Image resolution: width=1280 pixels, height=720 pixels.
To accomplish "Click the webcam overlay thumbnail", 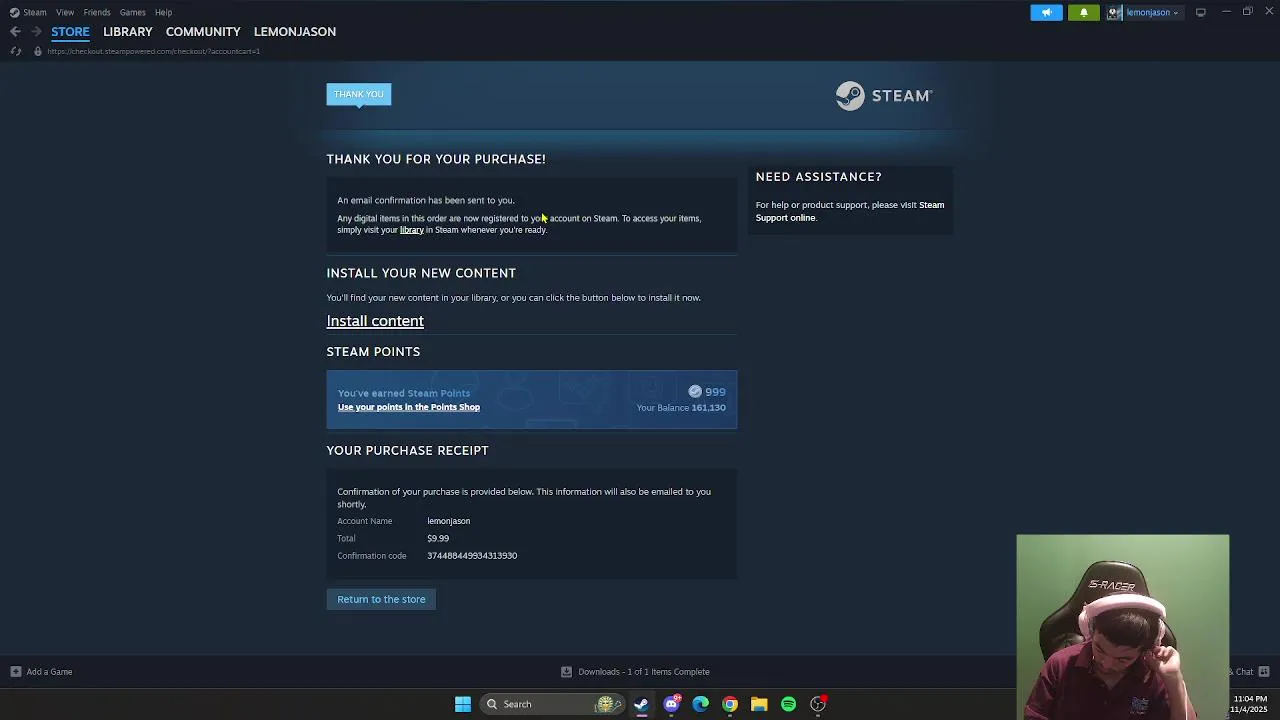I will tap(1123, 626).
